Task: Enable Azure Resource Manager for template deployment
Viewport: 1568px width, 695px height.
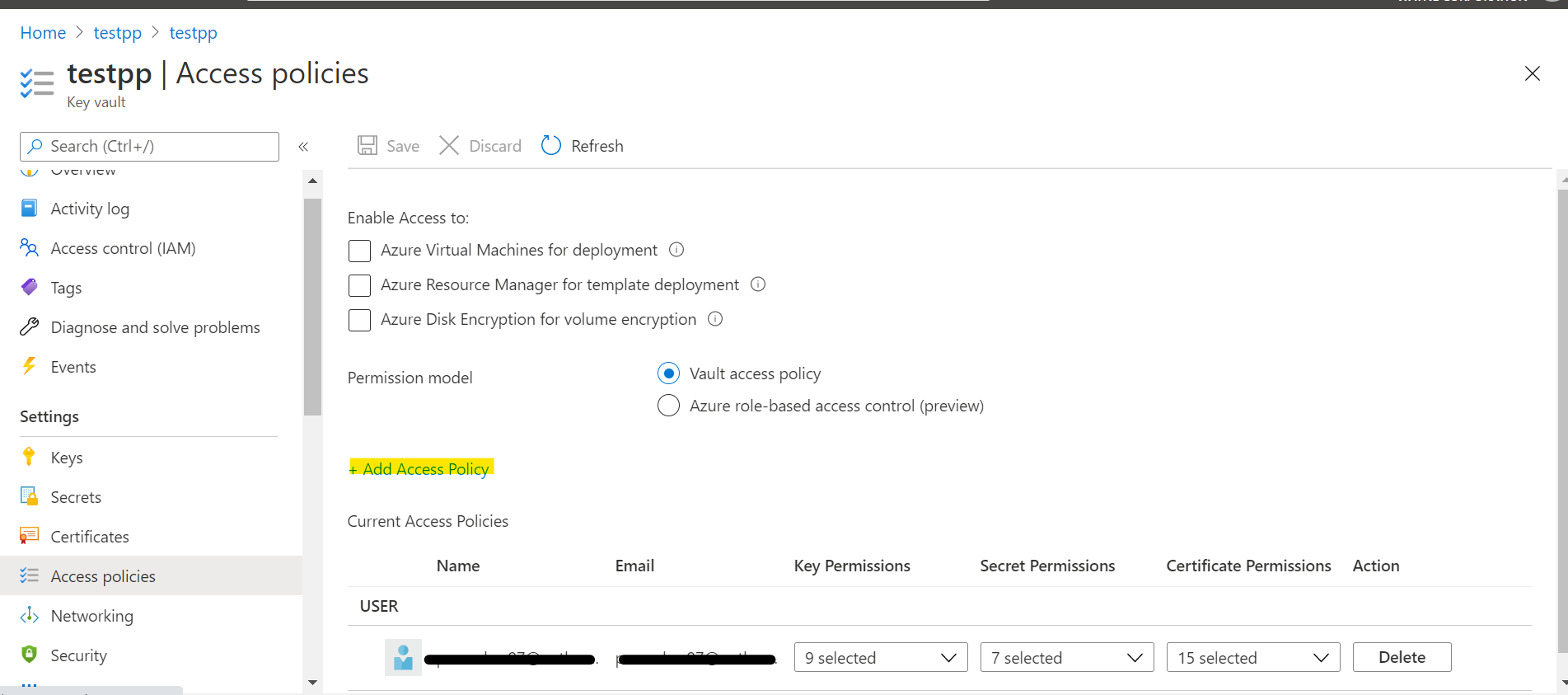Action: pyautogui.click(x=359, y=285)
